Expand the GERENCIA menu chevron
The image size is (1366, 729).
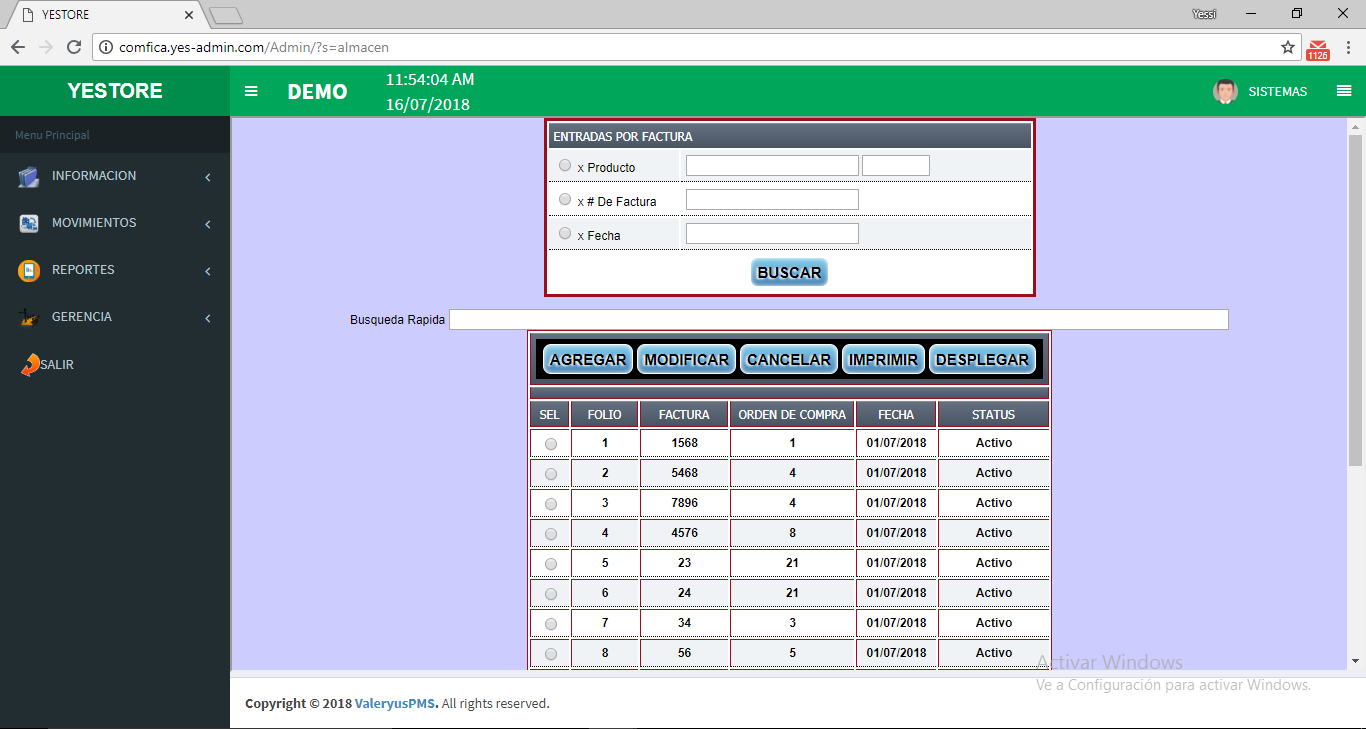coord(208,318)
